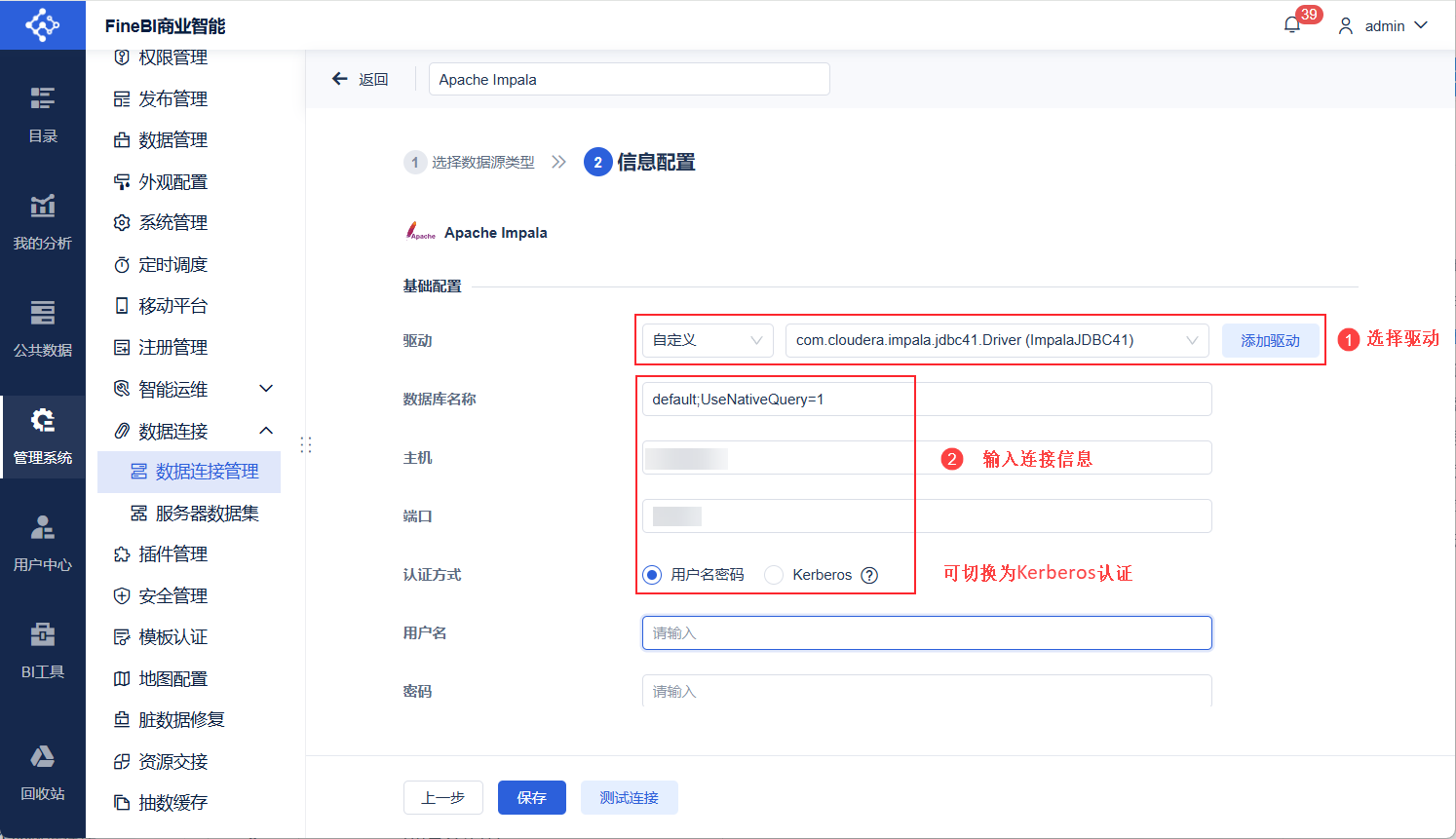Click the 系统管理 gear icon
Viewport: 1456px width, 839px height.
122,223
